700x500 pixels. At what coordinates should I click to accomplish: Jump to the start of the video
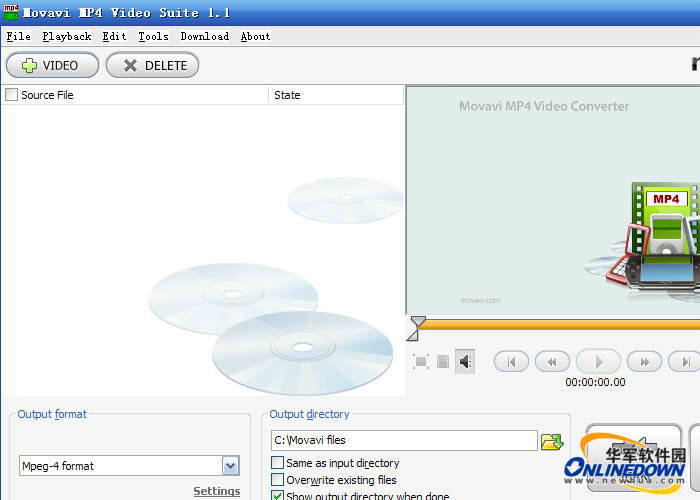(511, 362)
